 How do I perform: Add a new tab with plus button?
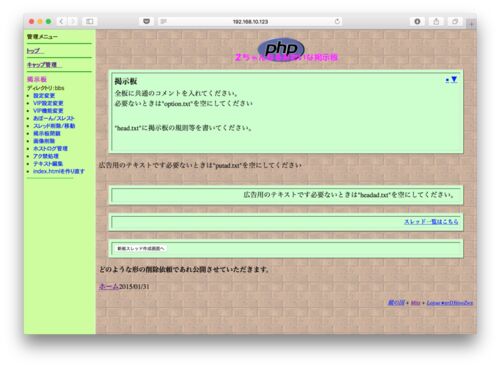(x=471, y=24)
